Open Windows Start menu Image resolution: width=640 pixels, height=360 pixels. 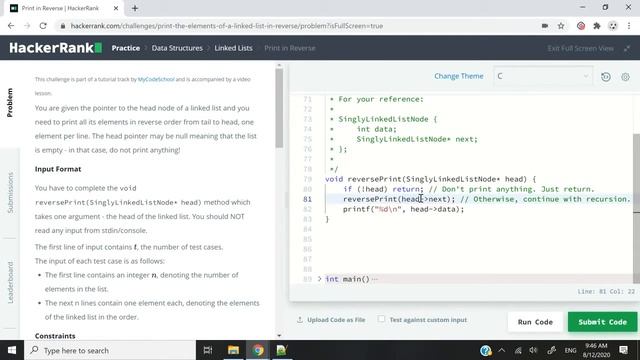(12, 350)
